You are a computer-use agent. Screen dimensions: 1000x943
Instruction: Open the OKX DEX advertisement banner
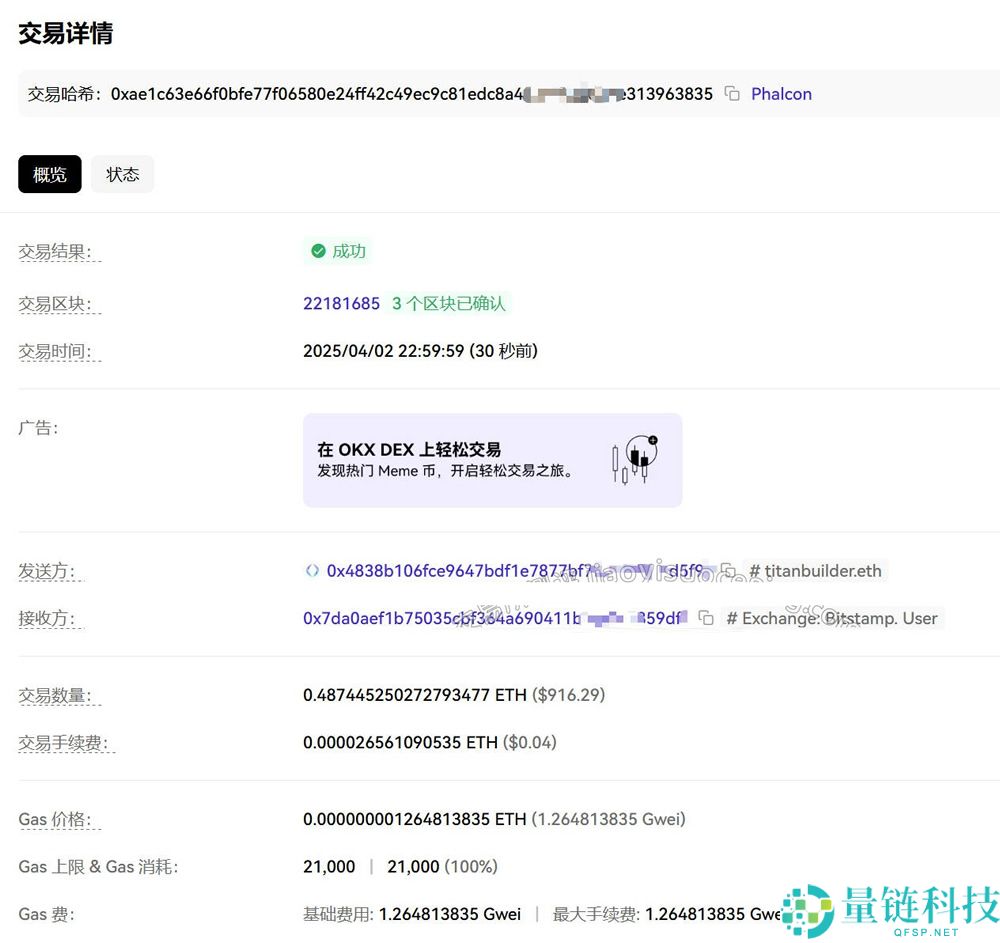pyautogui.click(x=492, y=460)
